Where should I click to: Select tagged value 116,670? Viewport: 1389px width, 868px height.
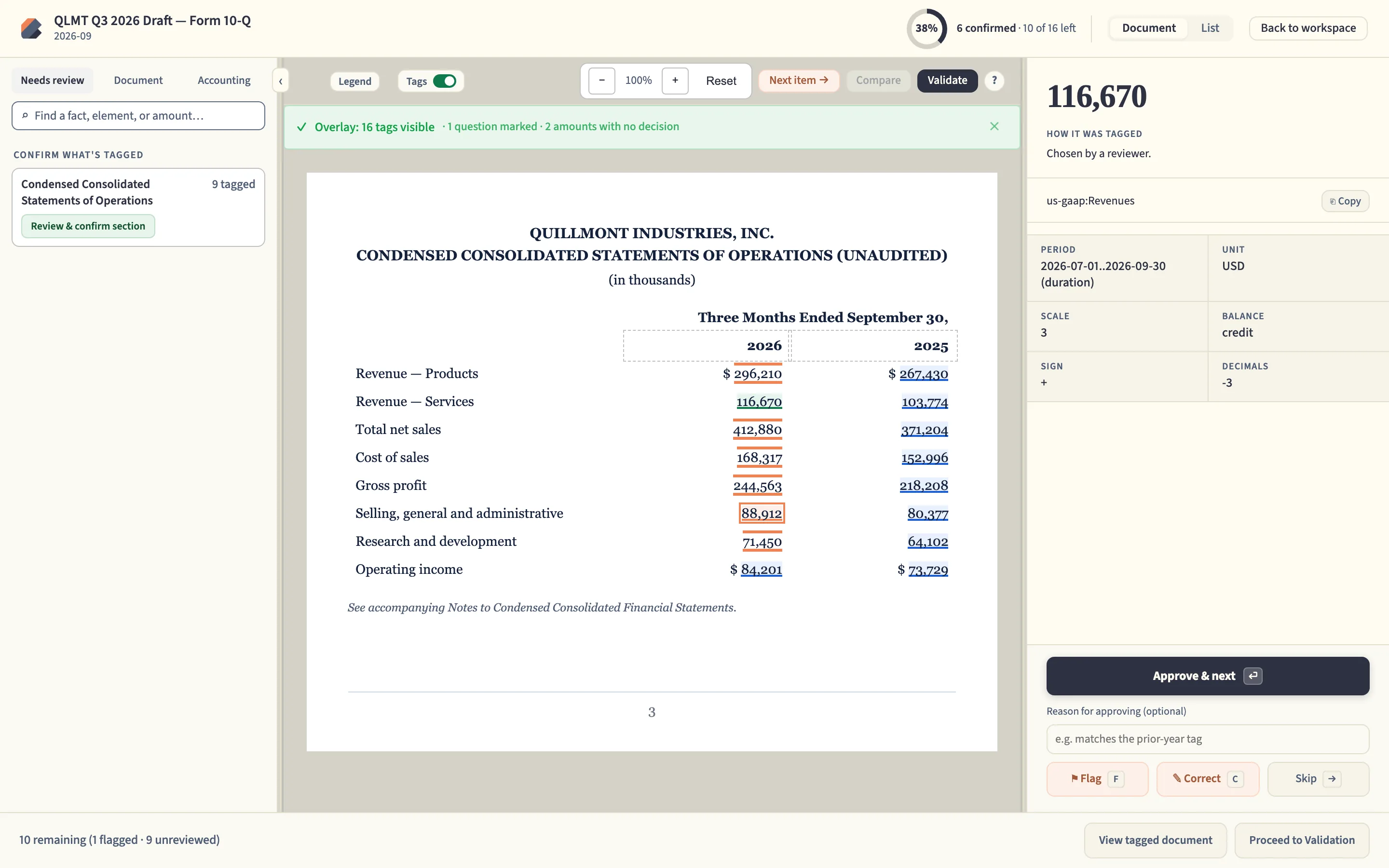click(x=759, y=402)
